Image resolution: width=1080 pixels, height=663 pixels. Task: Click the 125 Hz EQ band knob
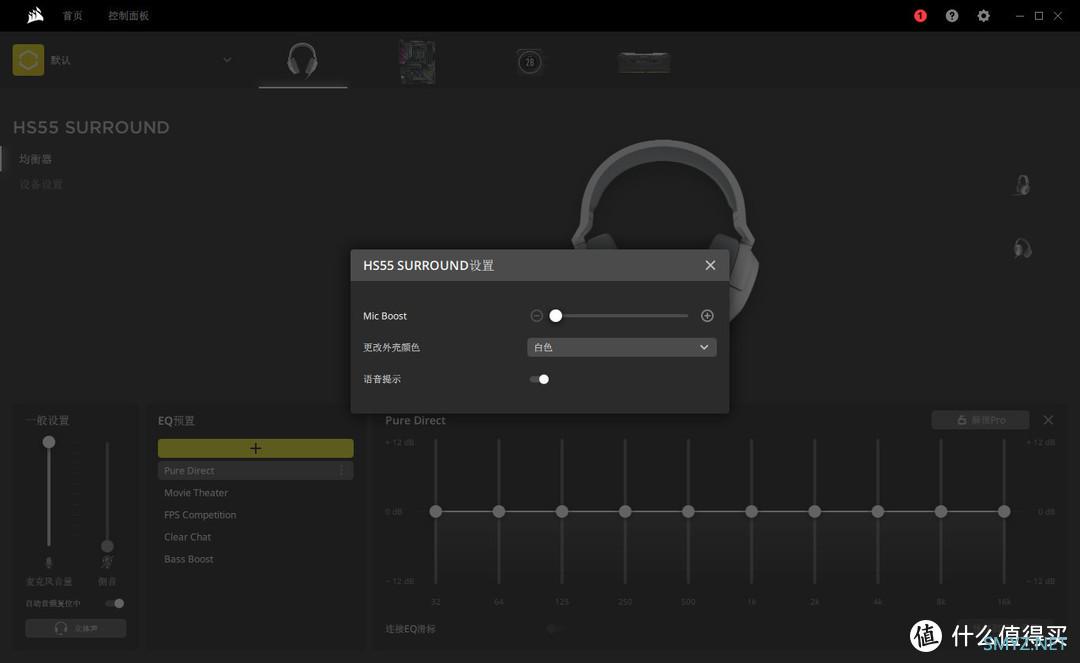(x=562, y=512)
